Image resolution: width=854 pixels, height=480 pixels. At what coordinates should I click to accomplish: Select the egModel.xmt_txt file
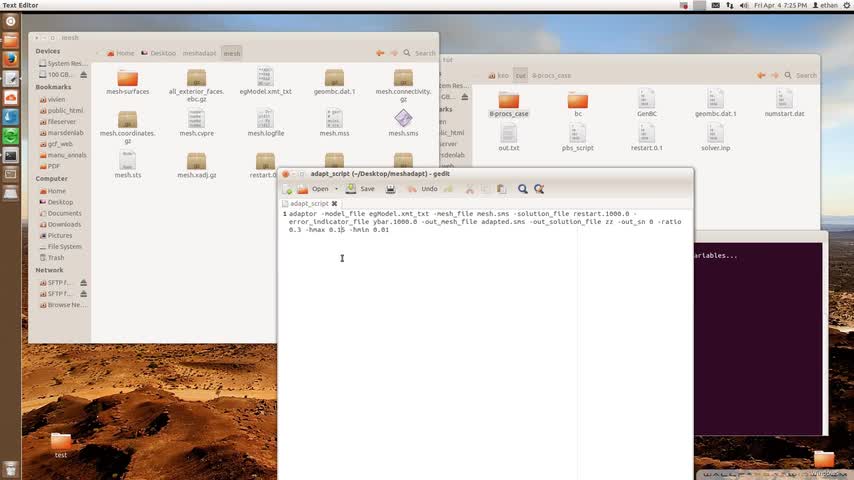(x=265, y=81)
